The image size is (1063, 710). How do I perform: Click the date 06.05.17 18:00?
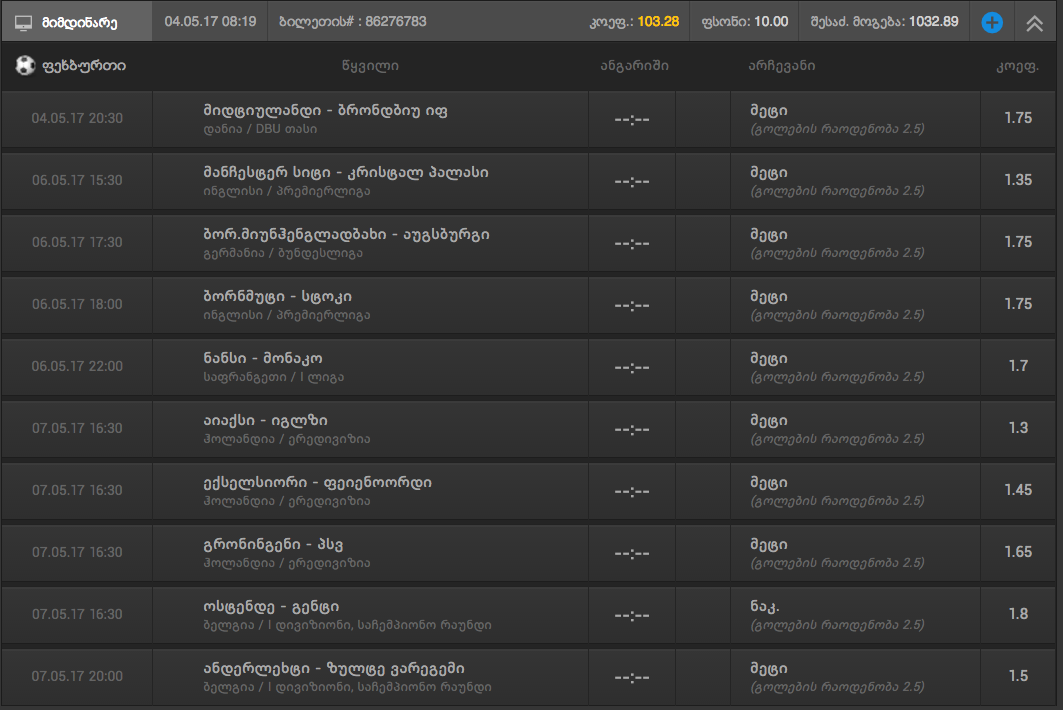(77, 304)
